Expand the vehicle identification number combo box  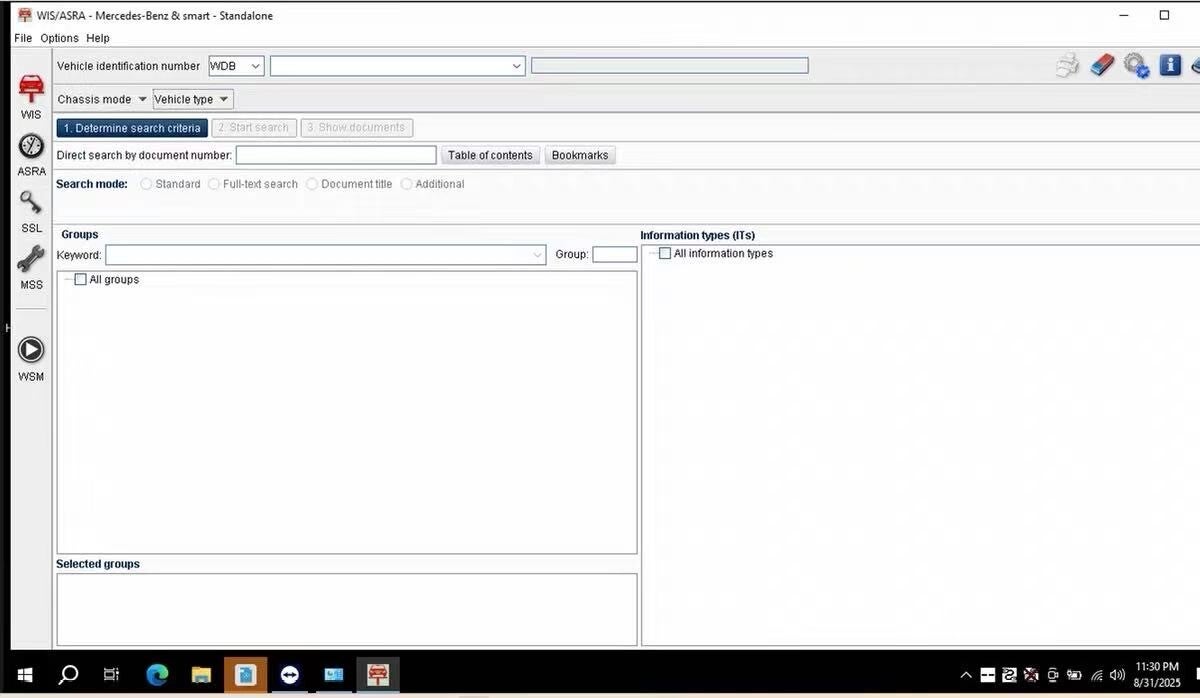pyautogui.click(x=516, y=66)
